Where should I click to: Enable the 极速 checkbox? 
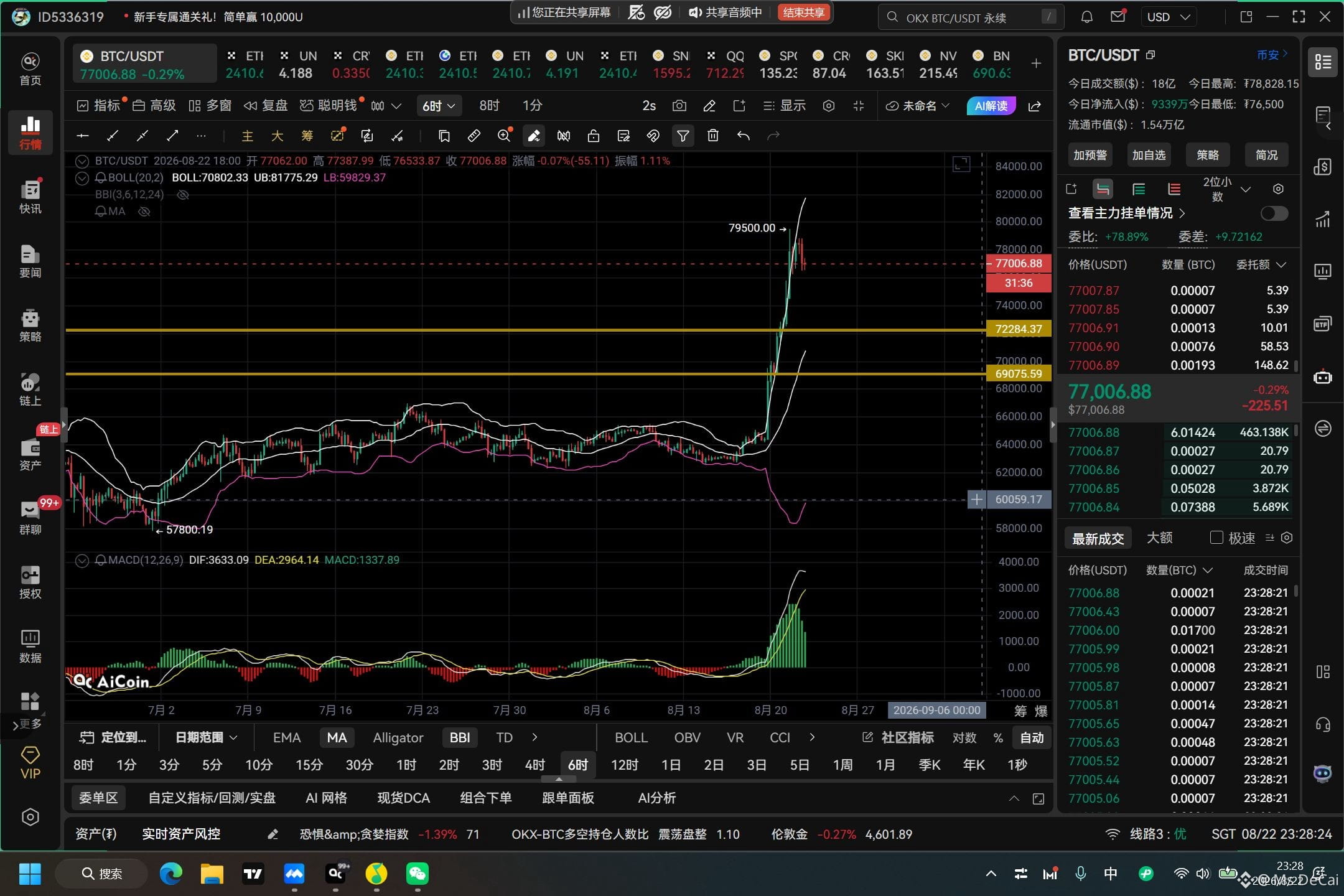pyautogui.click(x=1216, y=538)
